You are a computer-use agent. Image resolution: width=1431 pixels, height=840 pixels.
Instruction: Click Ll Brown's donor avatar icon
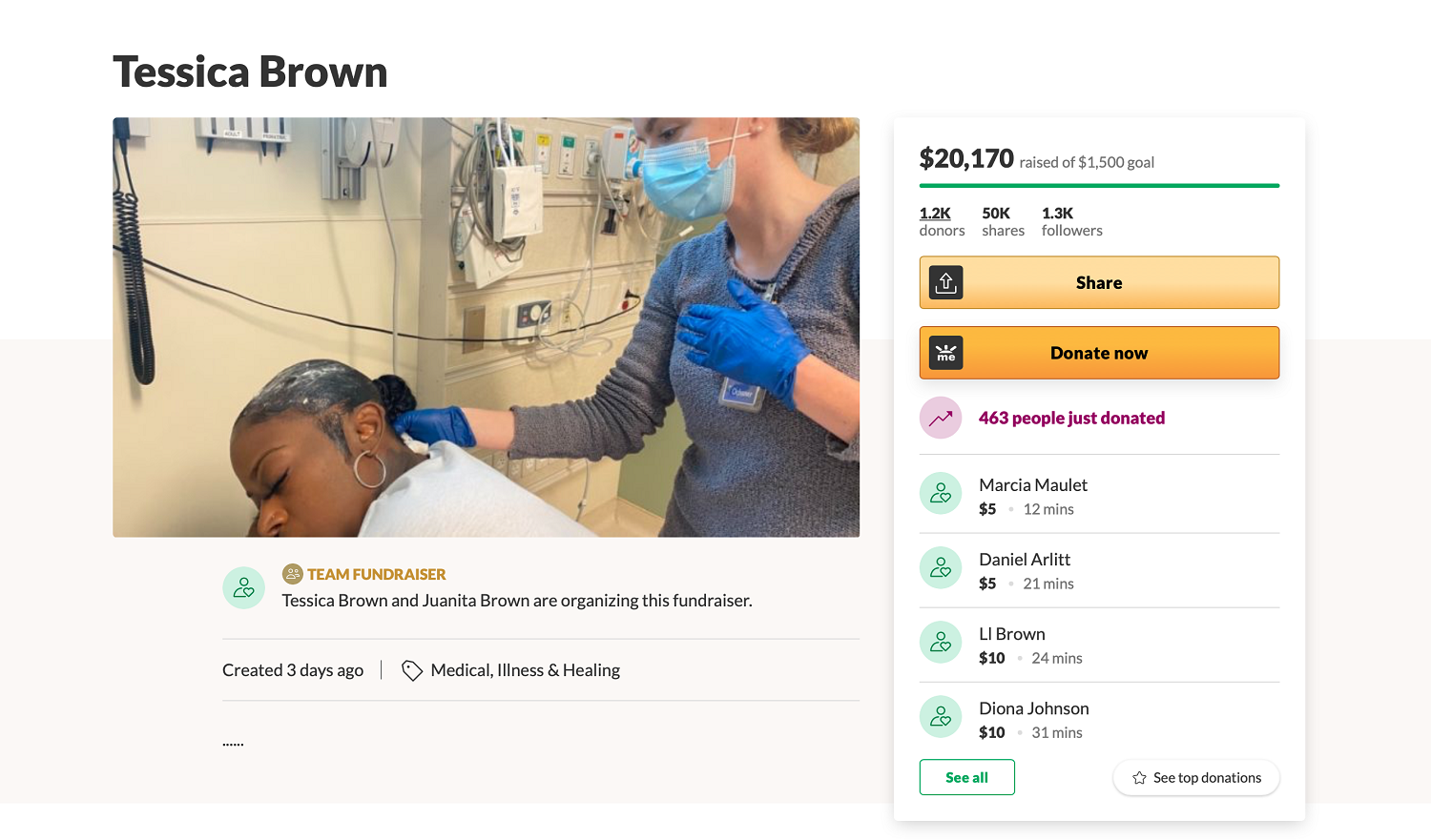(x=941, y=643)
